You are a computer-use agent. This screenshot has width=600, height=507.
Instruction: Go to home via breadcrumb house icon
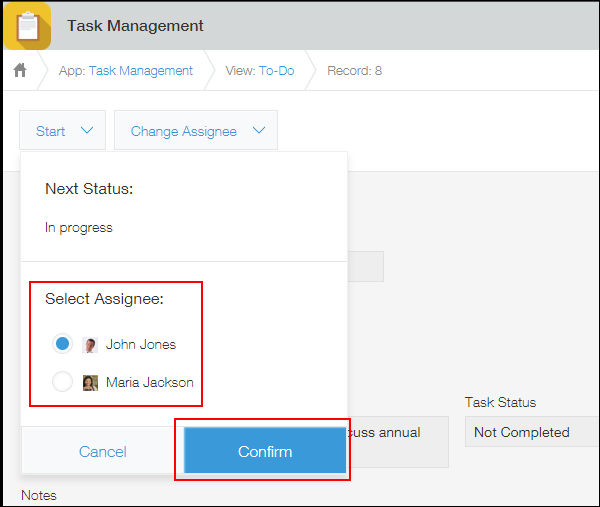coord(19,71)
